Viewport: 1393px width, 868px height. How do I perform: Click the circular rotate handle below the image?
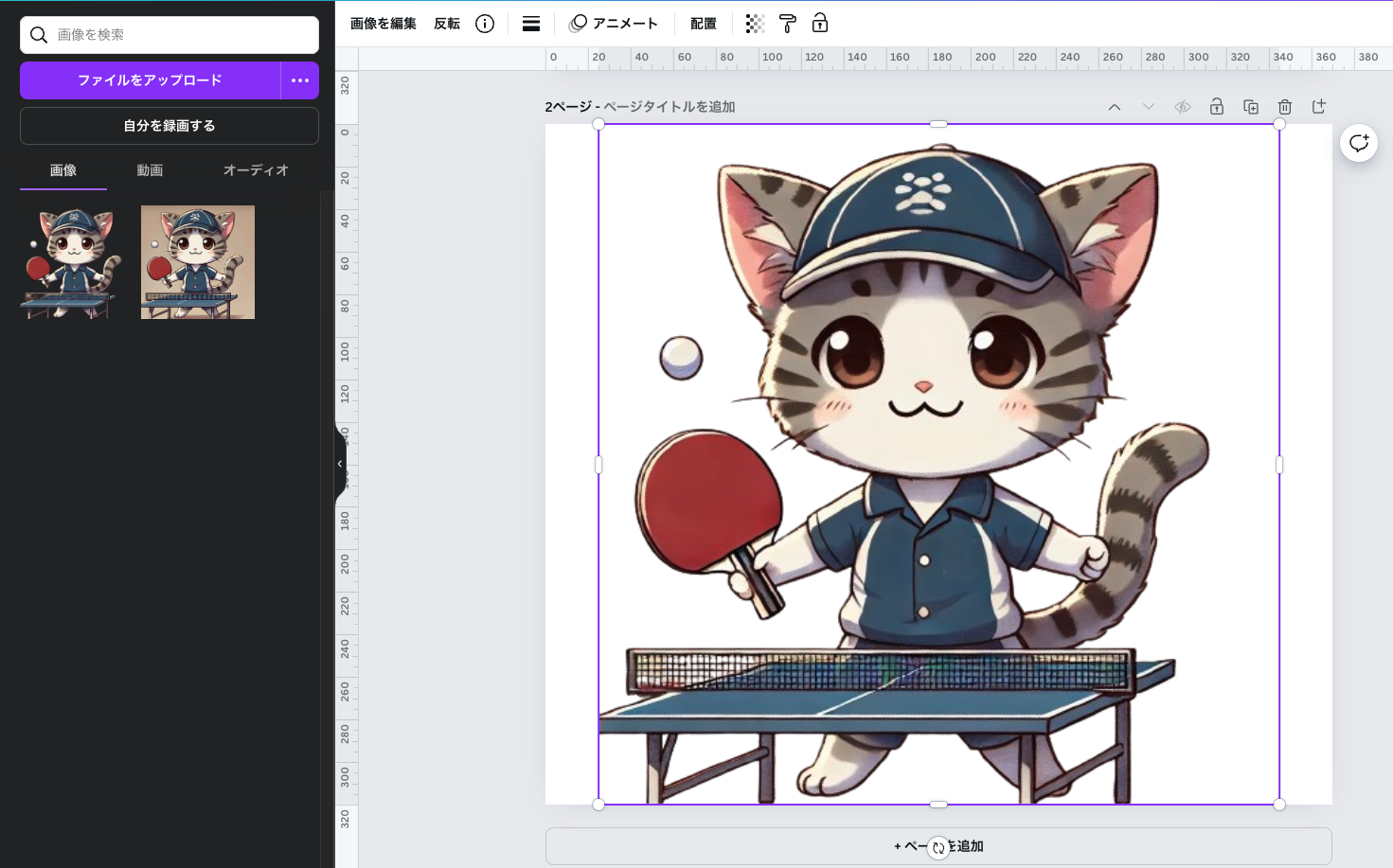[x=938, y=848]
